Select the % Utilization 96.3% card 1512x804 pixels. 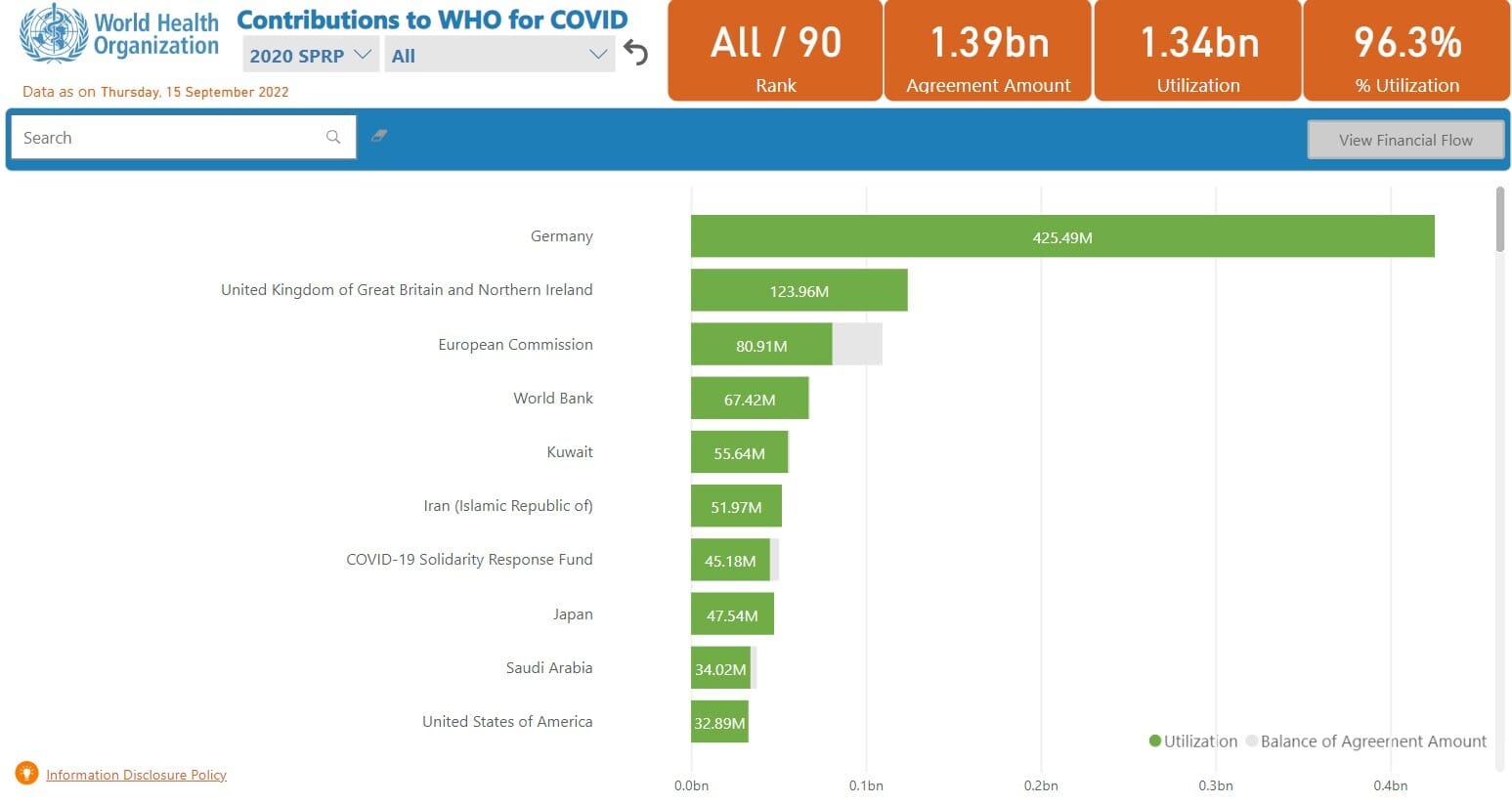pyautogui.click(x=1407, y=50)
